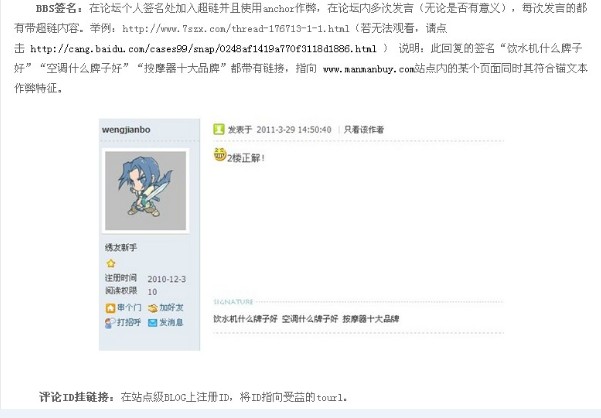Click the 打招呼 greeting icon

[110, 323]
